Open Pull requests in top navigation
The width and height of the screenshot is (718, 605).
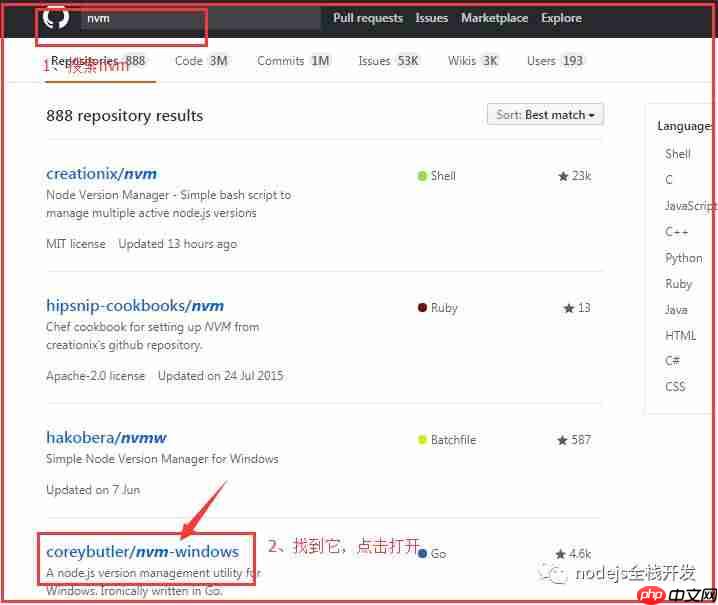coord(368,18)
